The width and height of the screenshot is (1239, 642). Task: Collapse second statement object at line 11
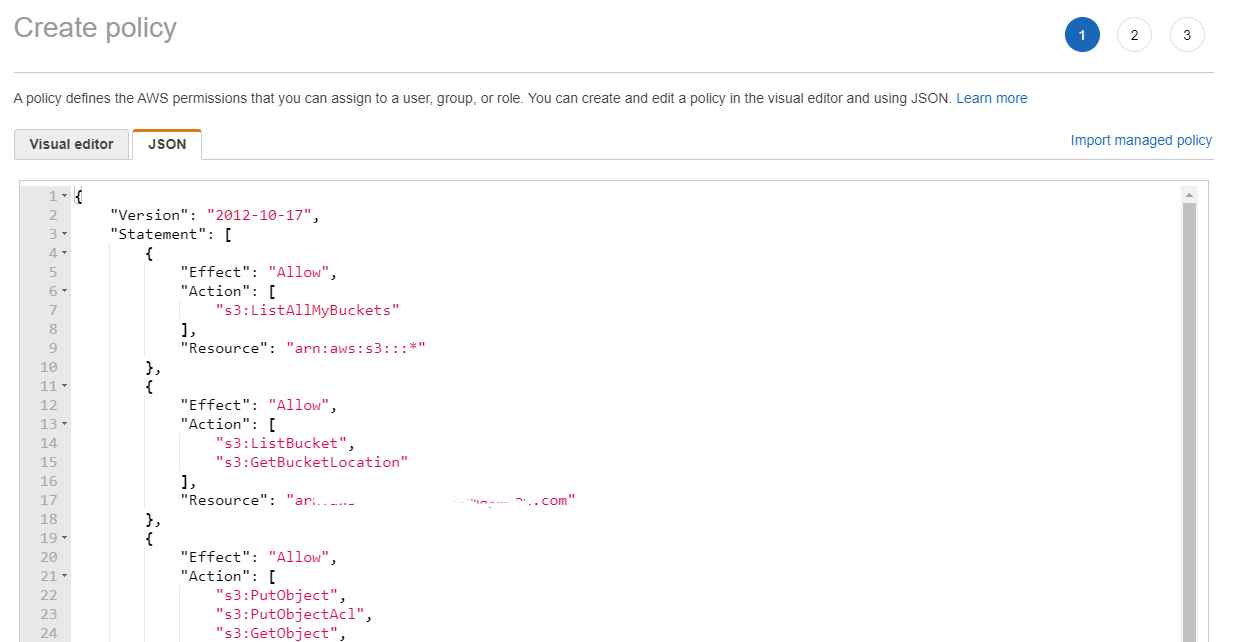(x=65, y=386)
